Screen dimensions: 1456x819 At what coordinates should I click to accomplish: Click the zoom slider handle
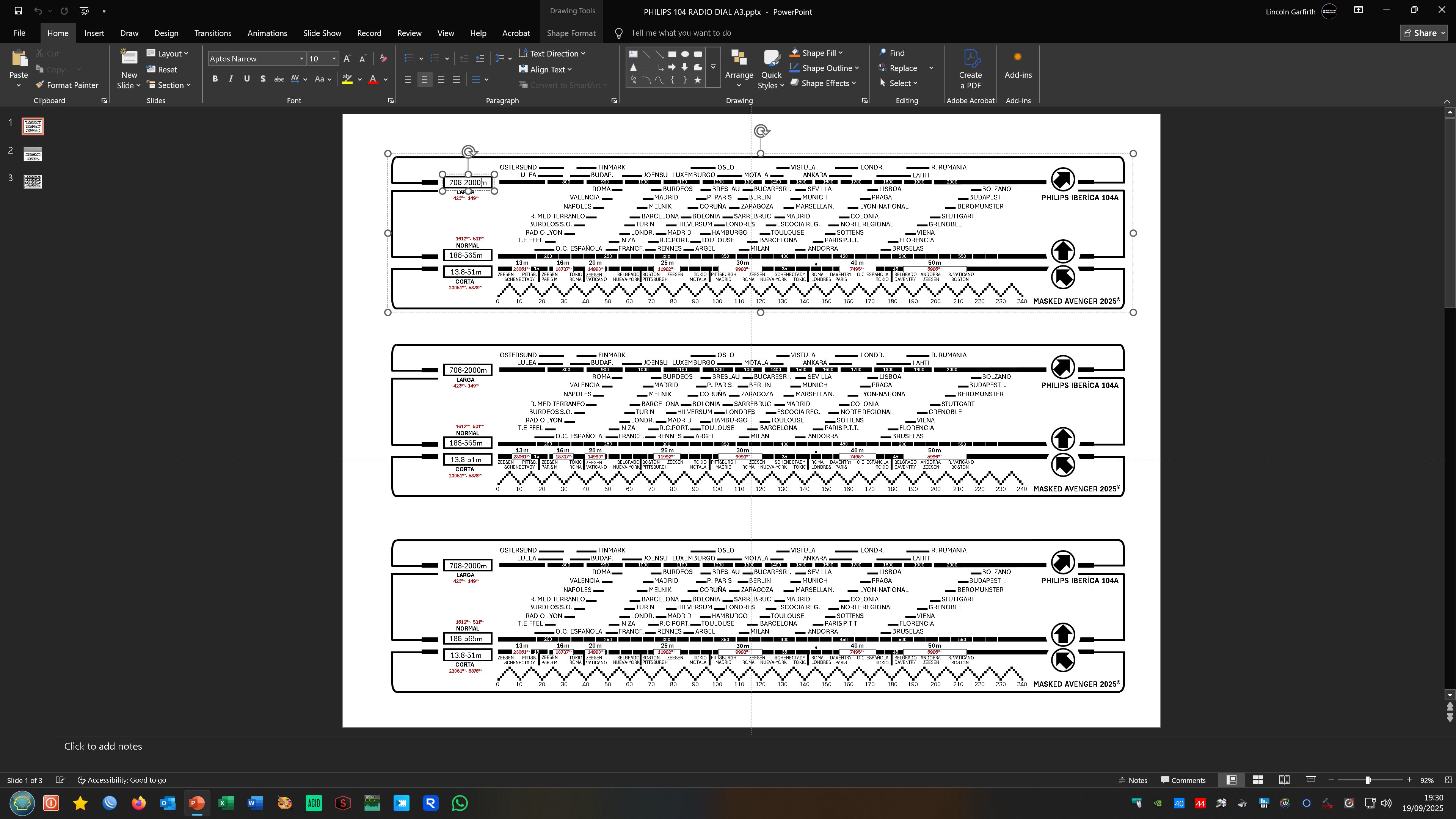click(1368, 780)
